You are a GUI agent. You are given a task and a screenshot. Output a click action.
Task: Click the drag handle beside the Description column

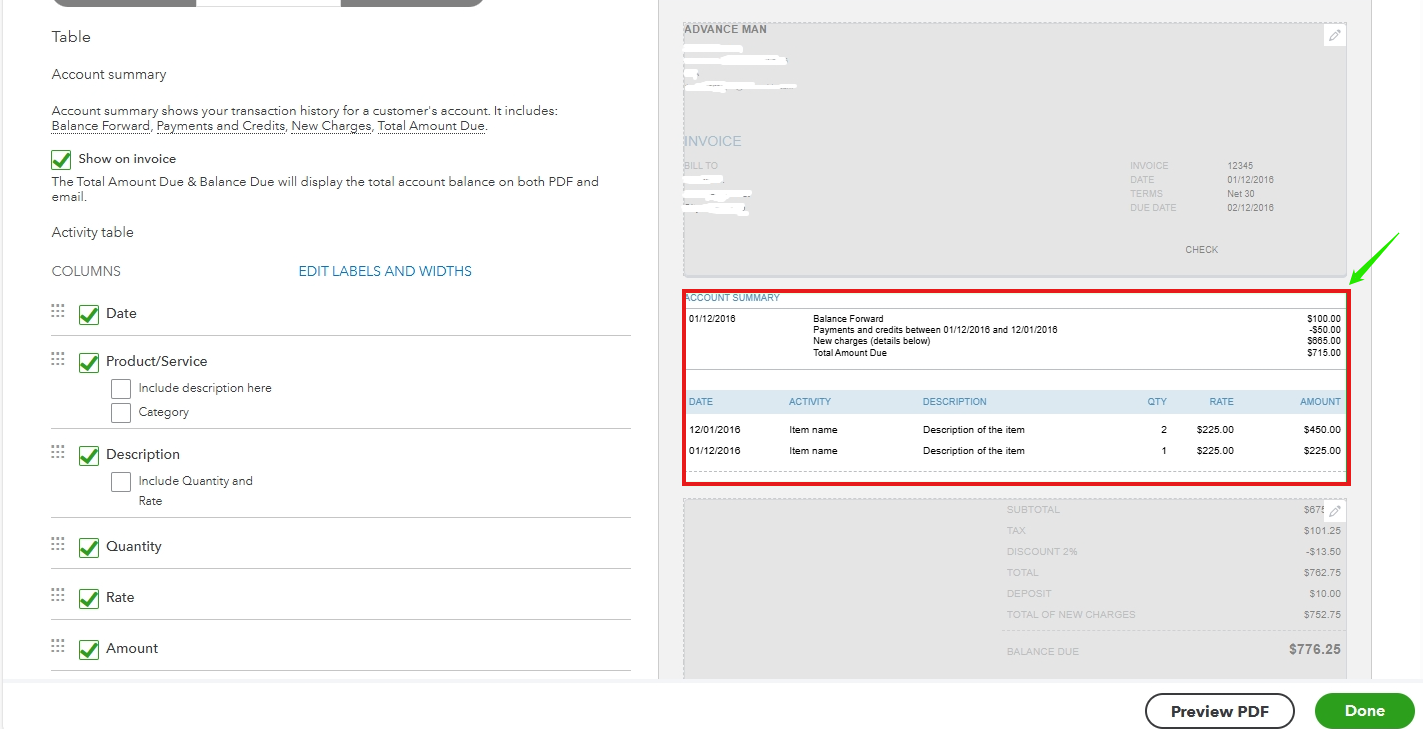[x=57, y=452]
